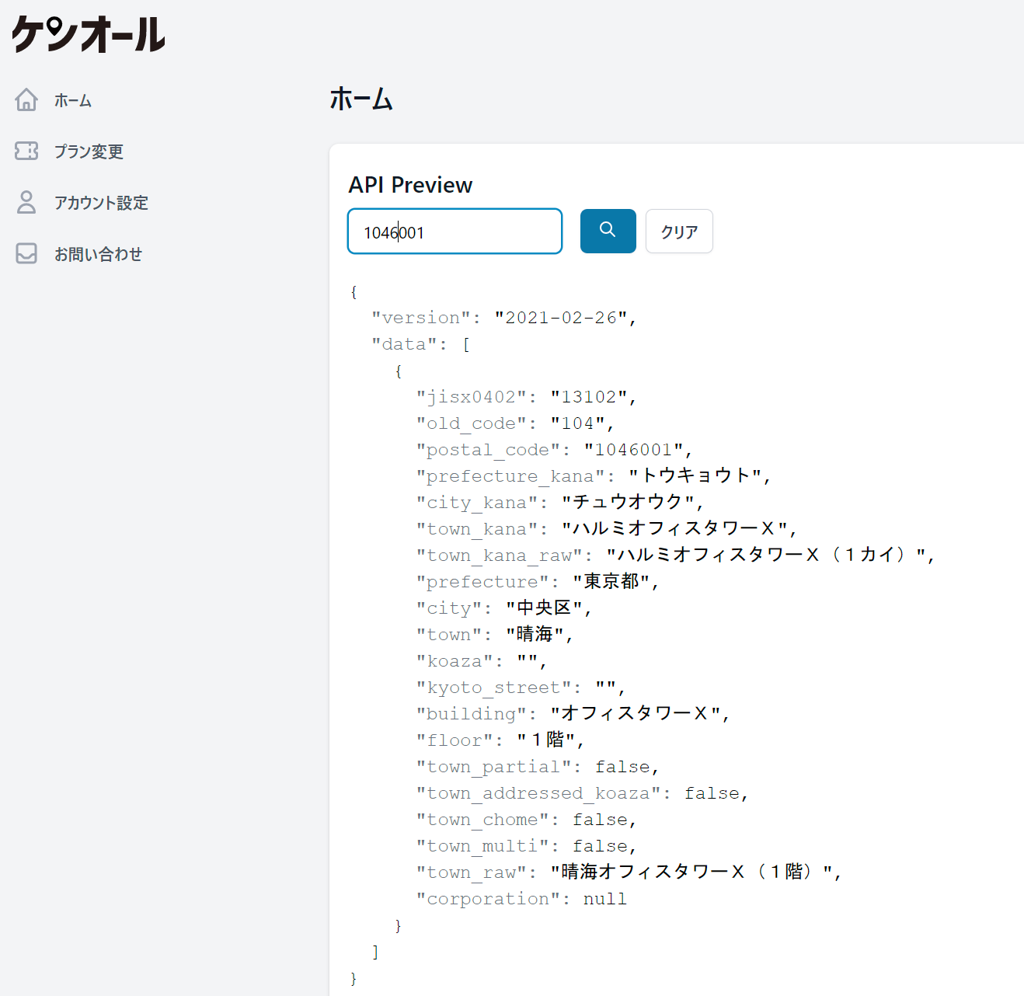Click the home house icon
This screenshot has height=996, width=1024.
point(26,100)
